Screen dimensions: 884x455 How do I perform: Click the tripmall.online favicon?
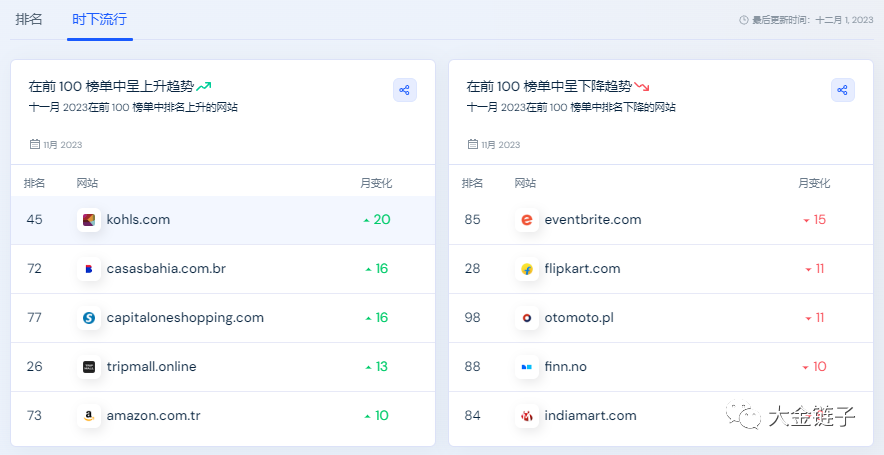click(89, 367)
